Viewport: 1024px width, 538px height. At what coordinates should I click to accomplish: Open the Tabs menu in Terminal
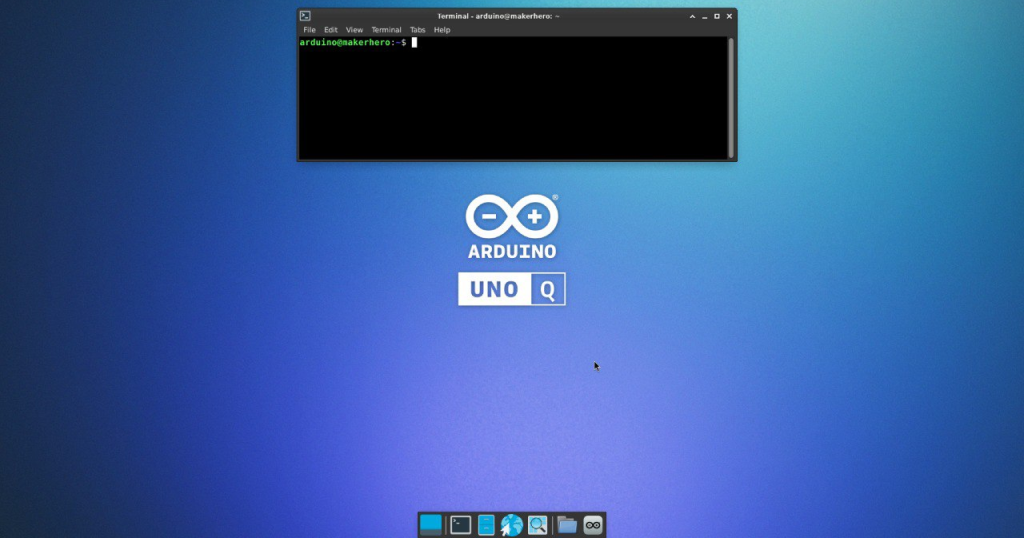pos(417,30)
